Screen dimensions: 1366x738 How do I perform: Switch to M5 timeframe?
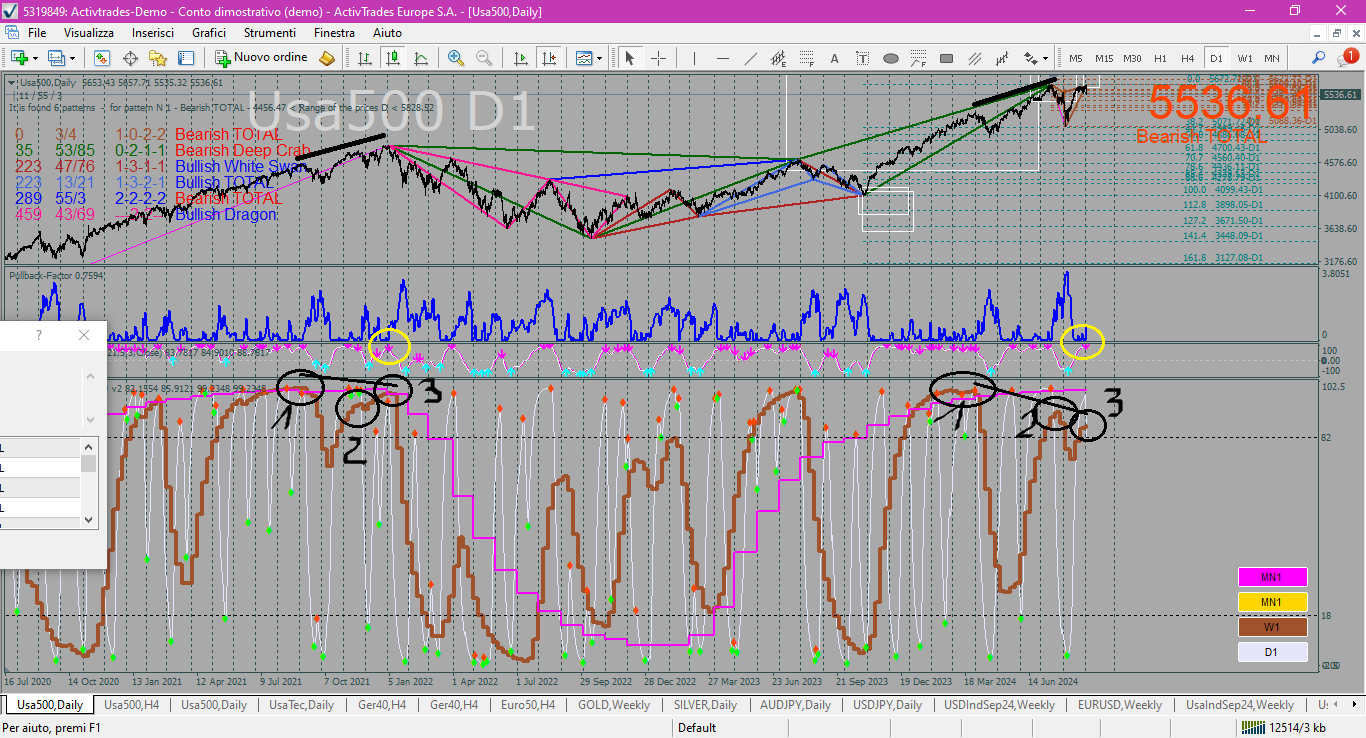(1076, 58)
